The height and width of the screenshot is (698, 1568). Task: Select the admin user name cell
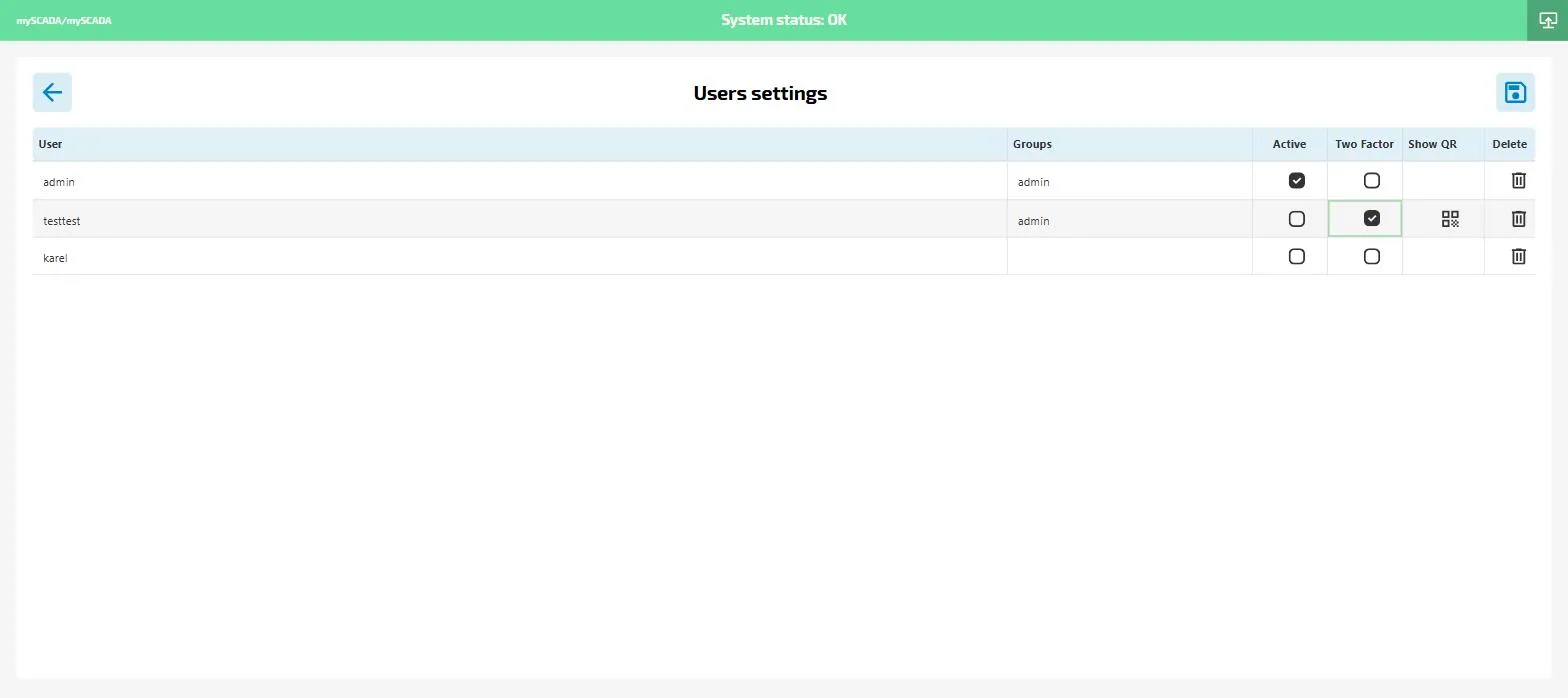click(x=520, y=181)
